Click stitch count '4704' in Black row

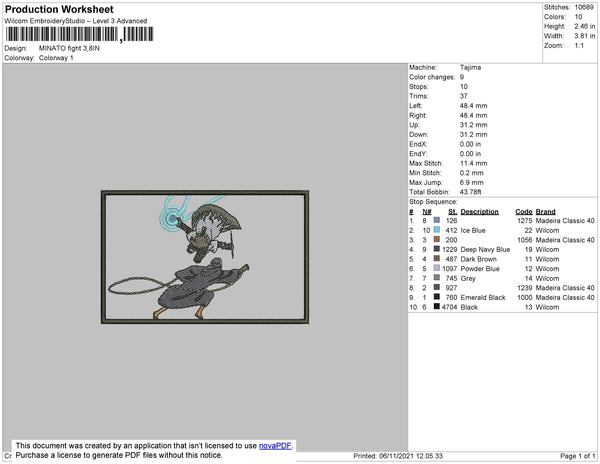(449, 307)
